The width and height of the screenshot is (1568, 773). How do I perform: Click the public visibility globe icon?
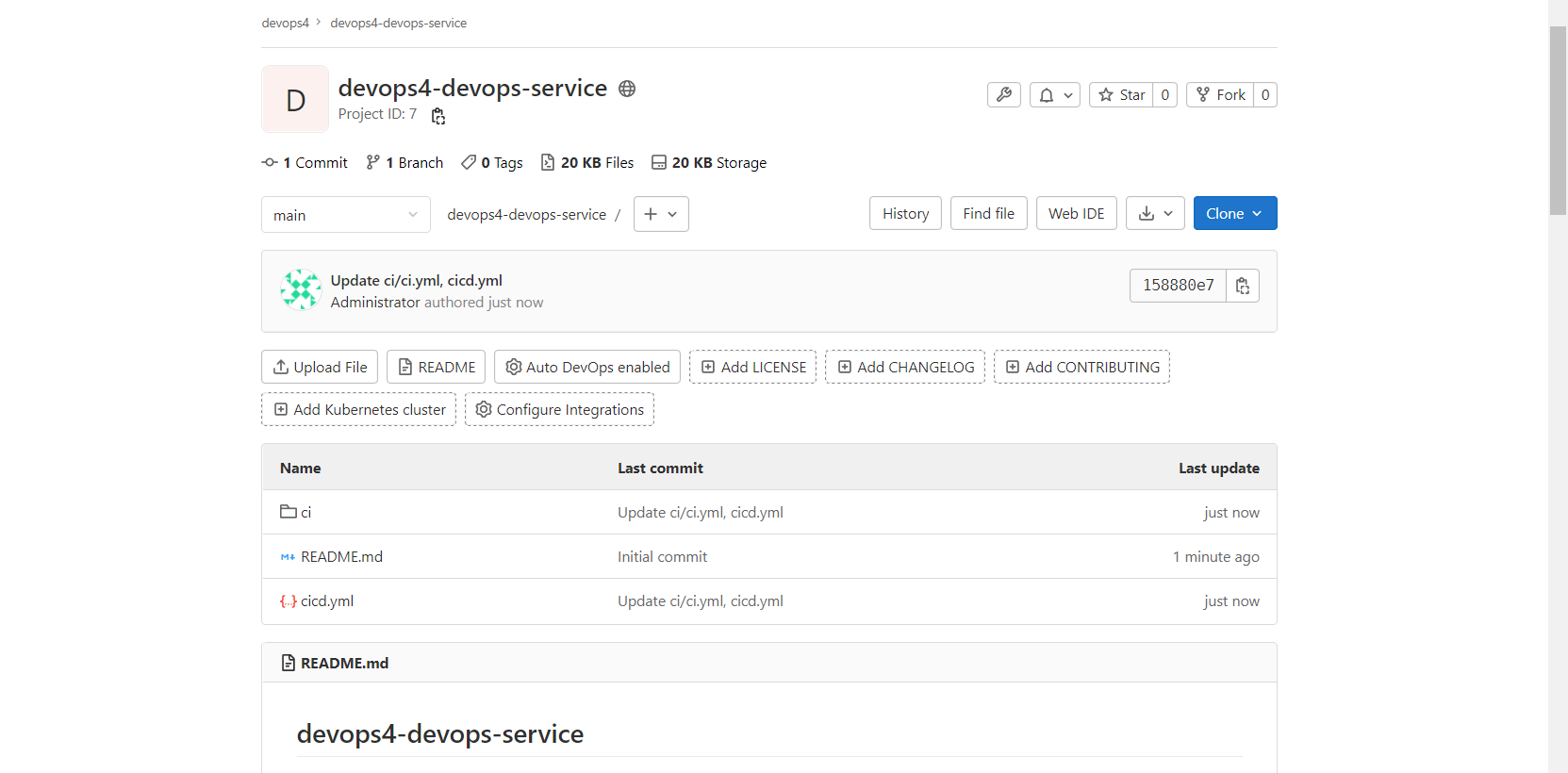click(x=627, y=89)
